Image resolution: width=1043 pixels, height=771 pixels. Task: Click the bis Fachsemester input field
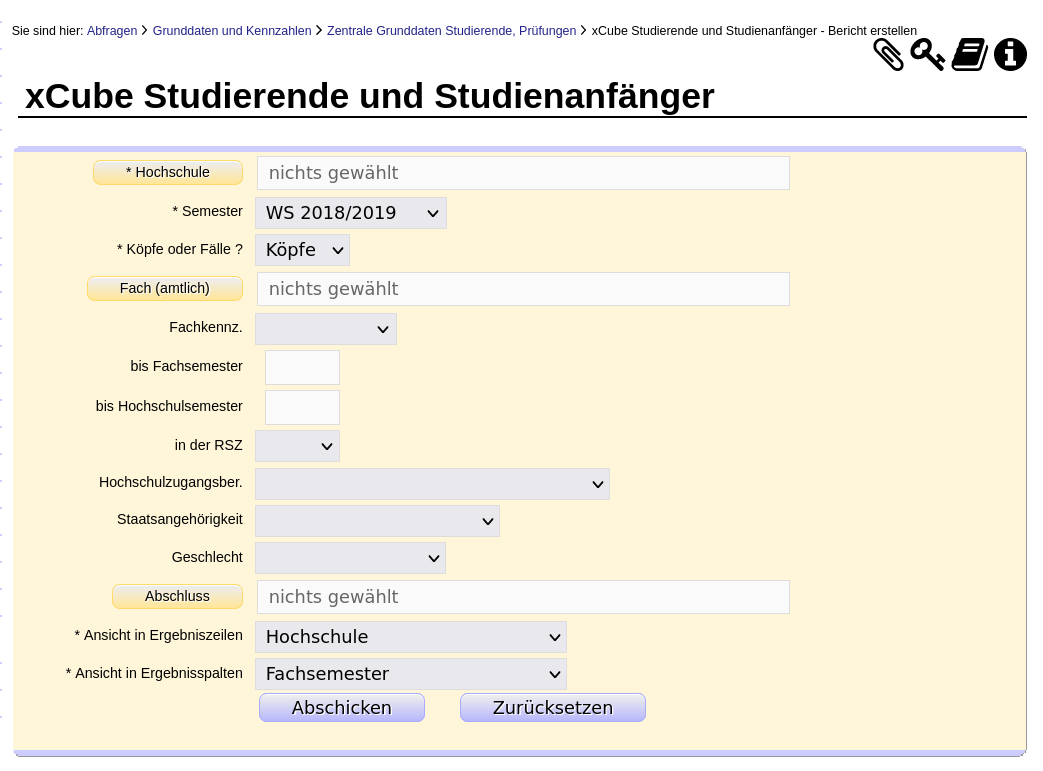click(302, 367)
